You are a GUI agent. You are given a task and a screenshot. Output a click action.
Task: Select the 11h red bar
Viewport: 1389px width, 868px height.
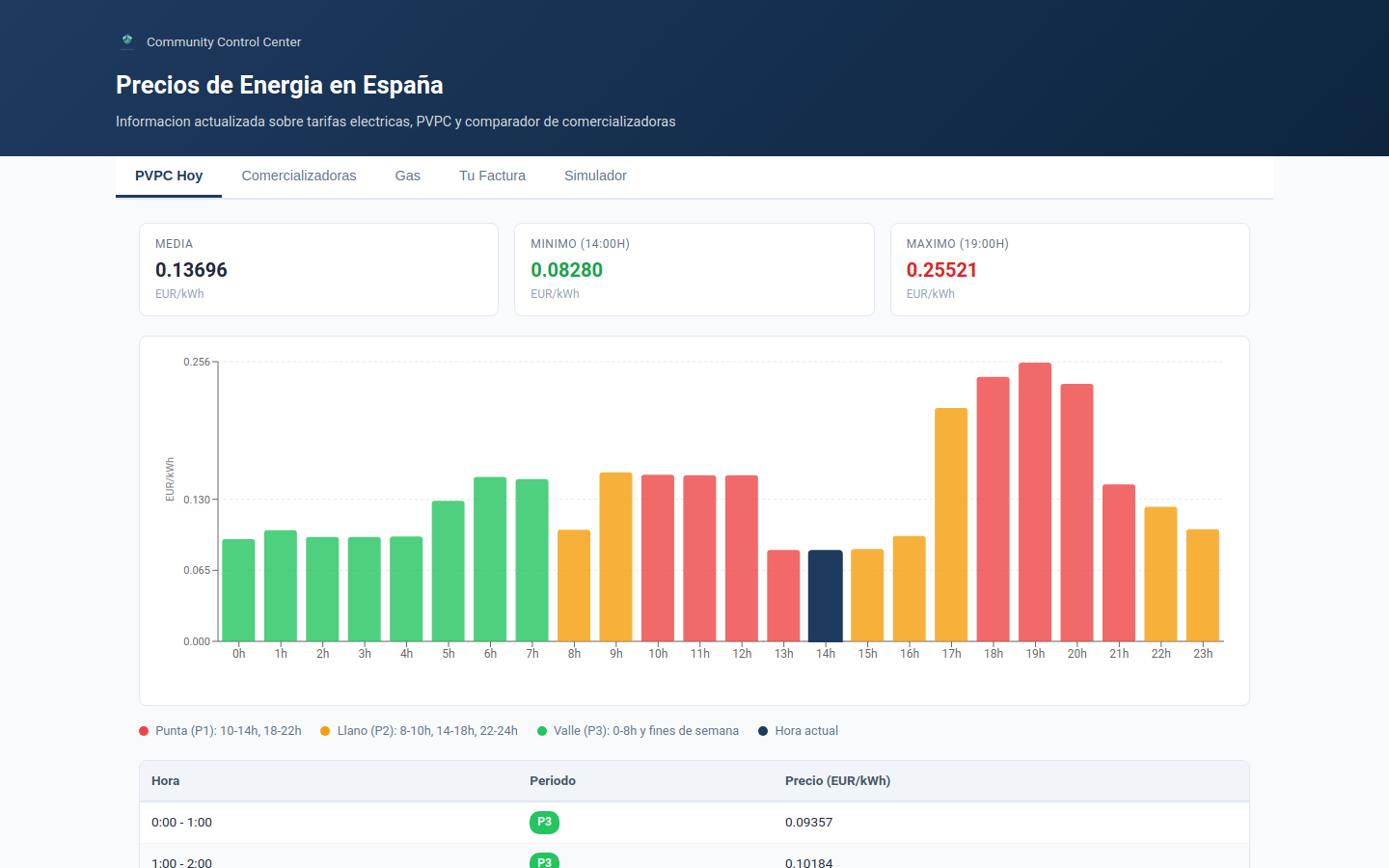(700, 558)
